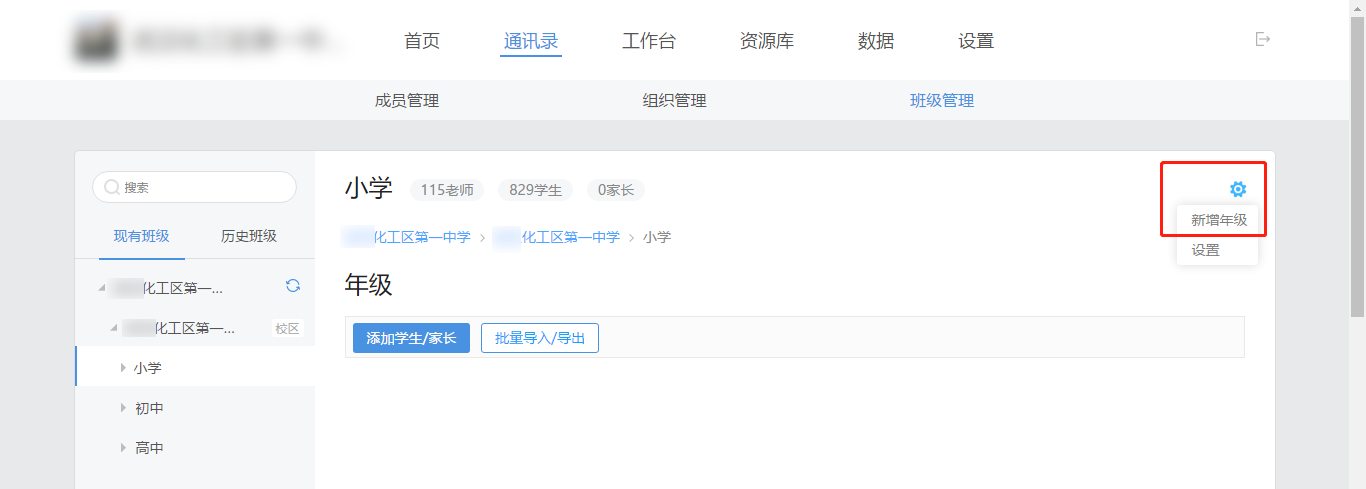The height and width of the screenshot is (489, 1366).
Task: Switch to the 历史班级 tab
Action: point(249,236)
